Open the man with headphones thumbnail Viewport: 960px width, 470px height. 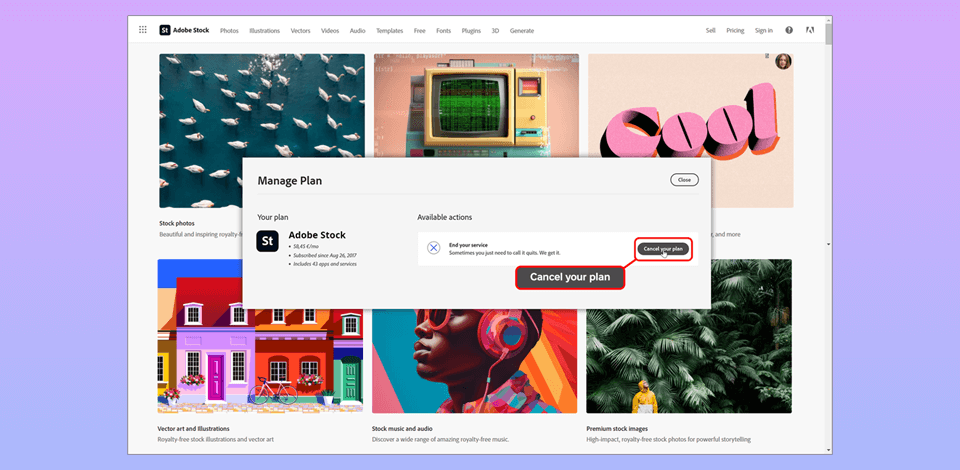474,361
